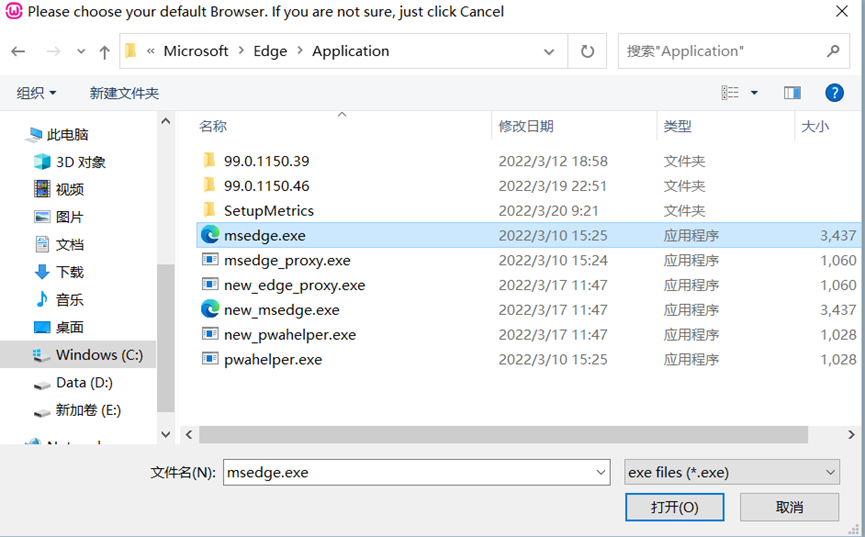Click the Application breadcrumb segment

point(351,51)
